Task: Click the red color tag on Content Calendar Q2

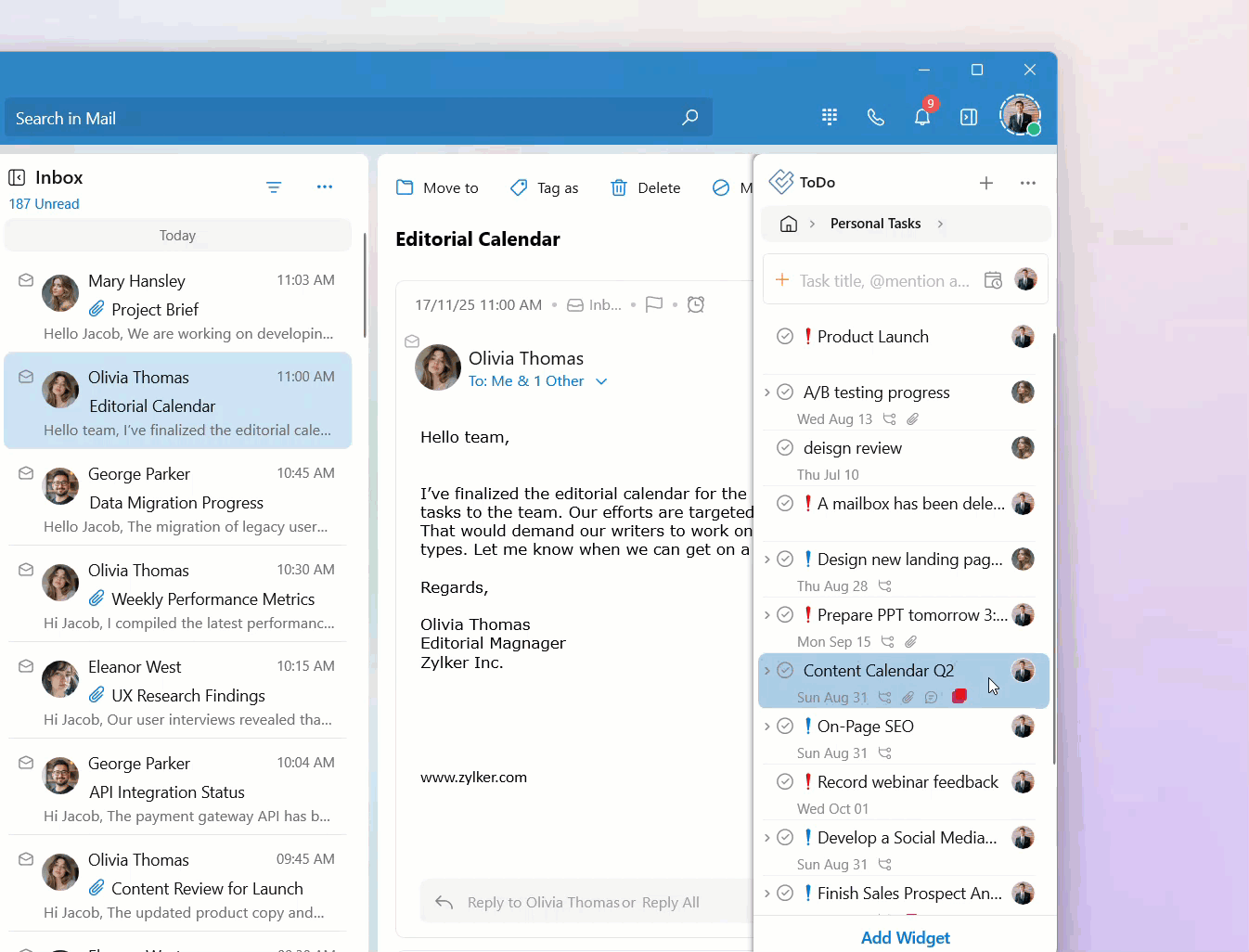Action: coord(959,696)
